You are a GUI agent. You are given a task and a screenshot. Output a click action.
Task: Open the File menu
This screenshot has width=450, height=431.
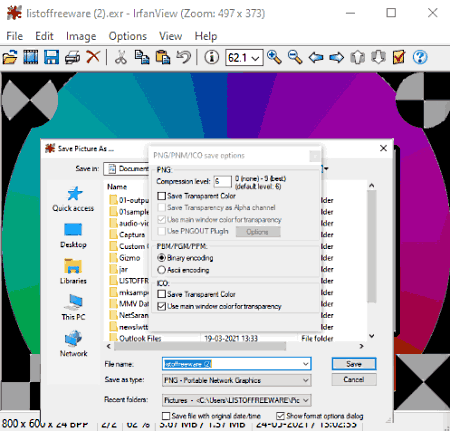pos(15,36)
